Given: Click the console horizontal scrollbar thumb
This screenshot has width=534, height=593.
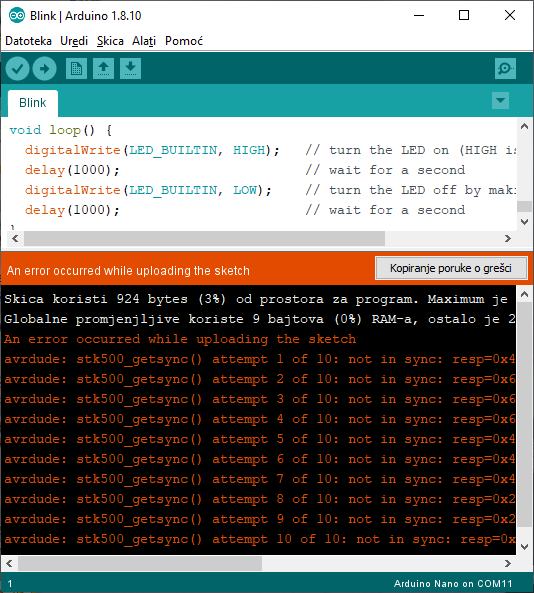Looking at the screenshot, I should click(140, 564).
